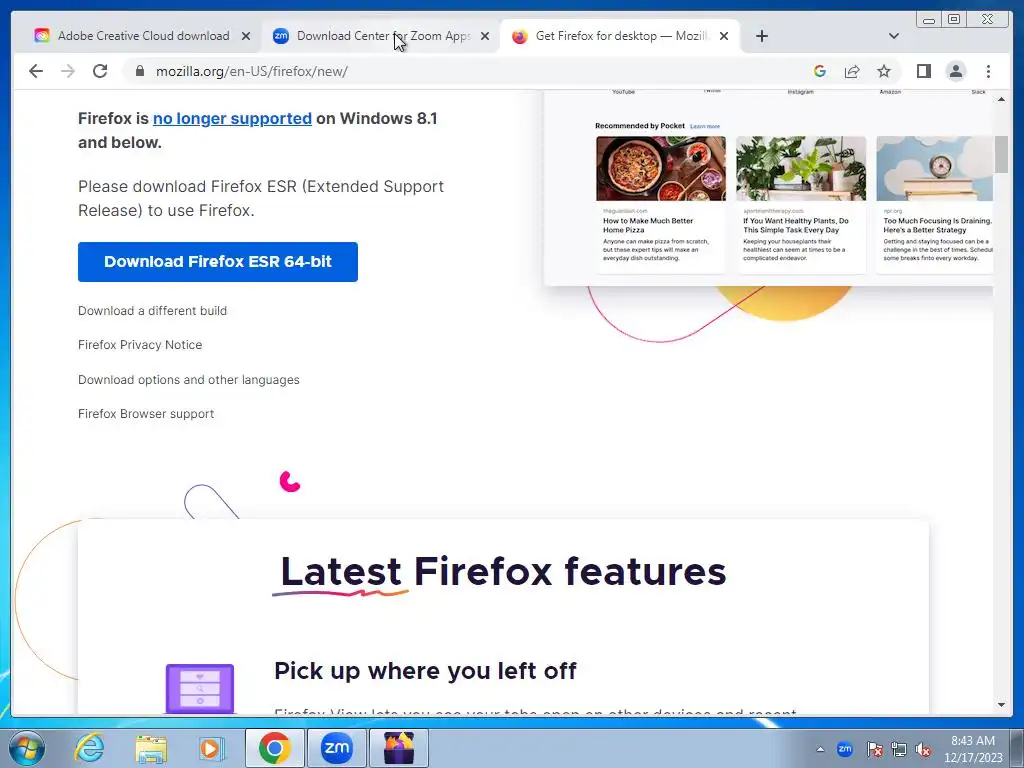This screenshot has height=768, width=1024.
Task: Reload the current page
Action: [x=100, y=71]
